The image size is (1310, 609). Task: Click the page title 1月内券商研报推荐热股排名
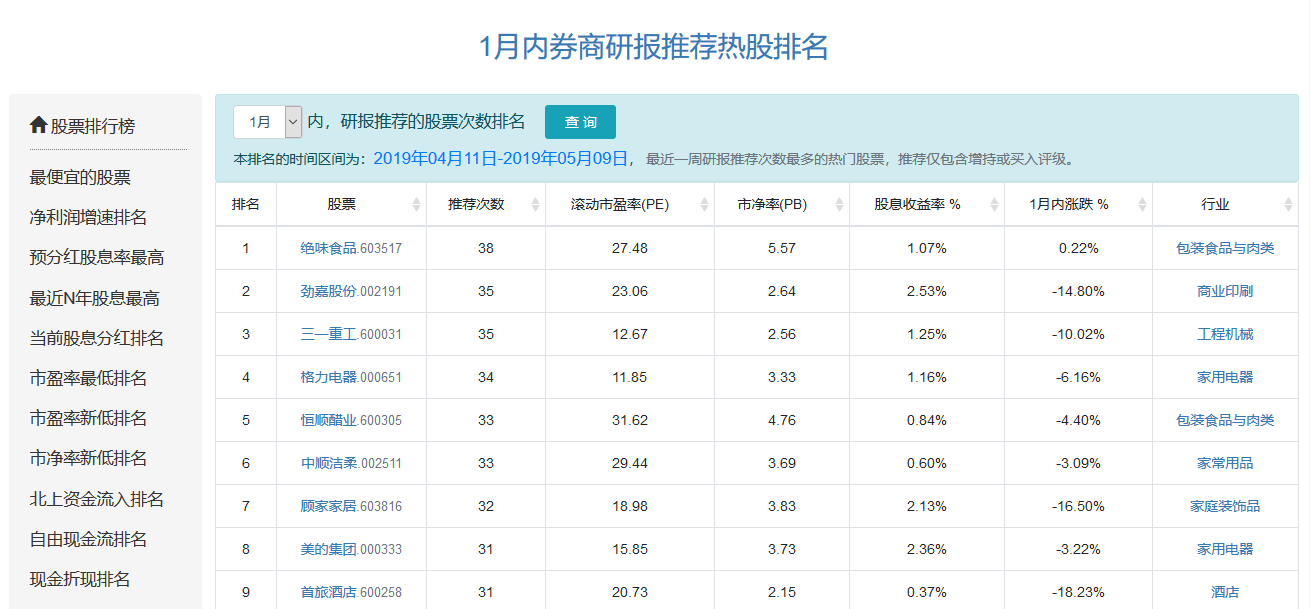coord(654,46)
